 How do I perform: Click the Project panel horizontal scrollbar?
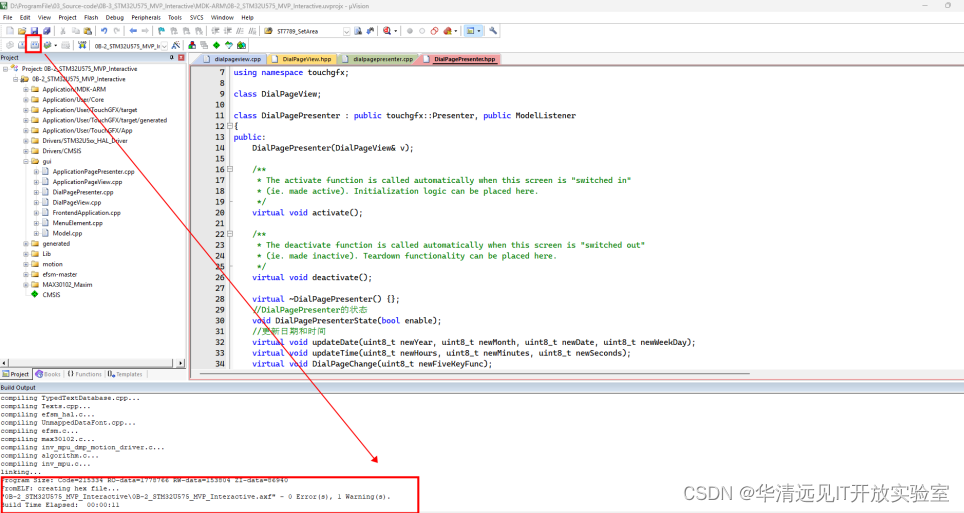92,363
